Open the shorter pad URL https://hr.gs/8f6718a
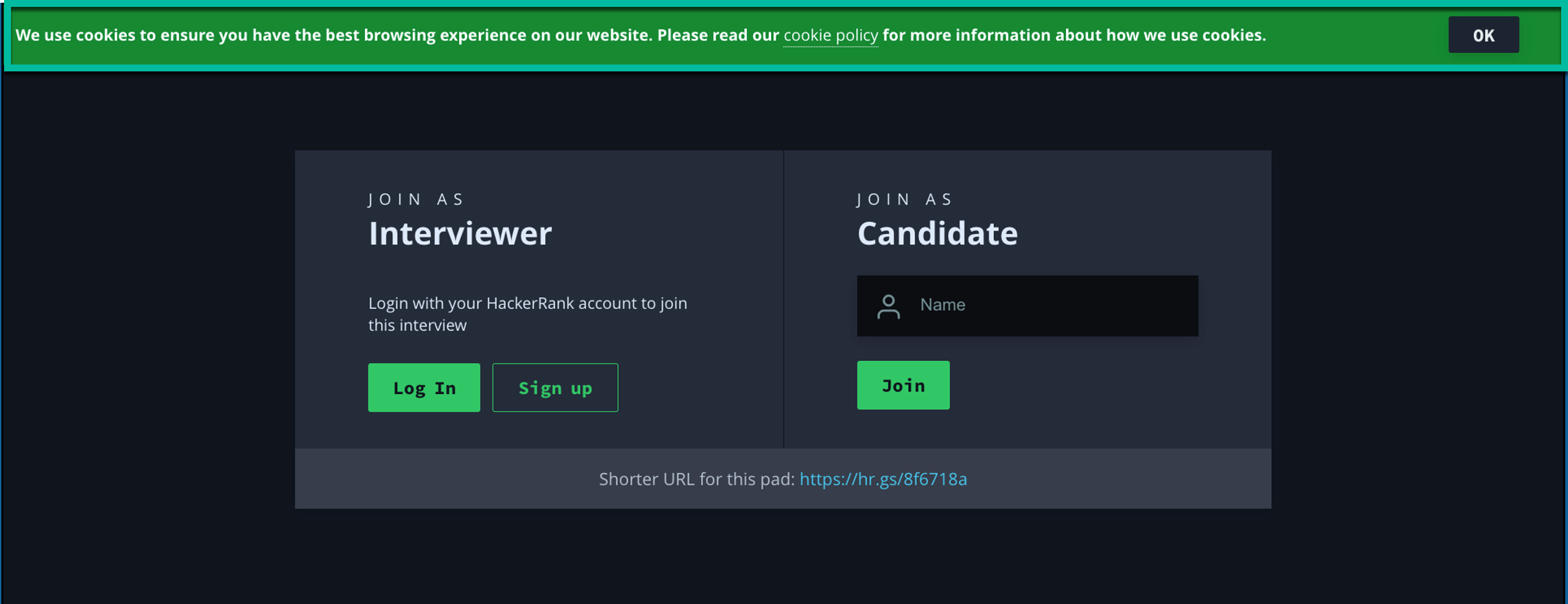Screen dimensions: 1568x604 pos(883,479)
